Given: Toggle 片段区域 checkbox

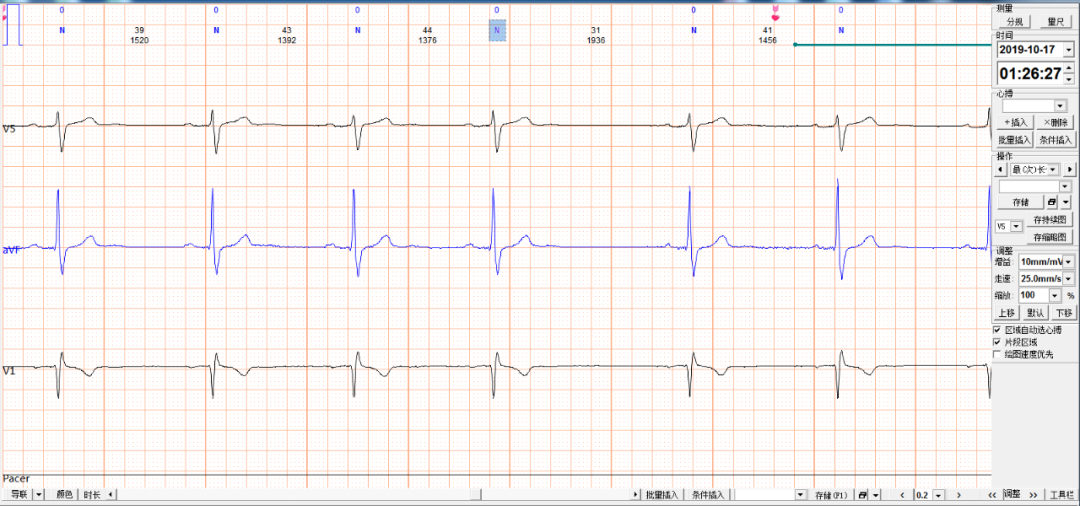Looking at the screenshot, I should 997,342.
